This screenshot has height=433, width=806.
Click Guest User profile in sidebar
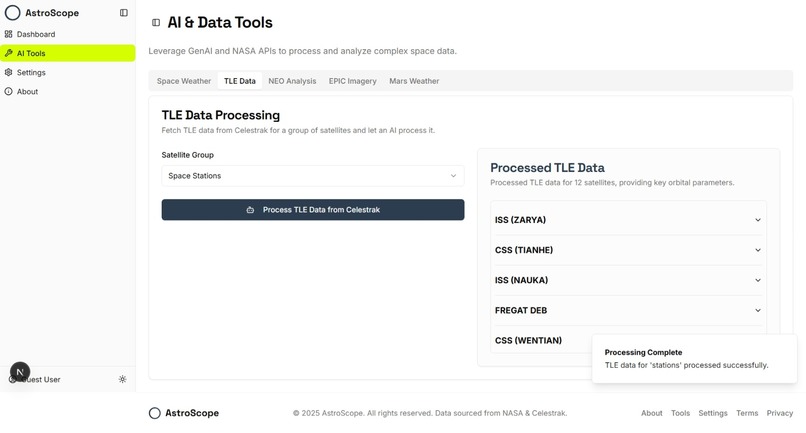(40, 380)
